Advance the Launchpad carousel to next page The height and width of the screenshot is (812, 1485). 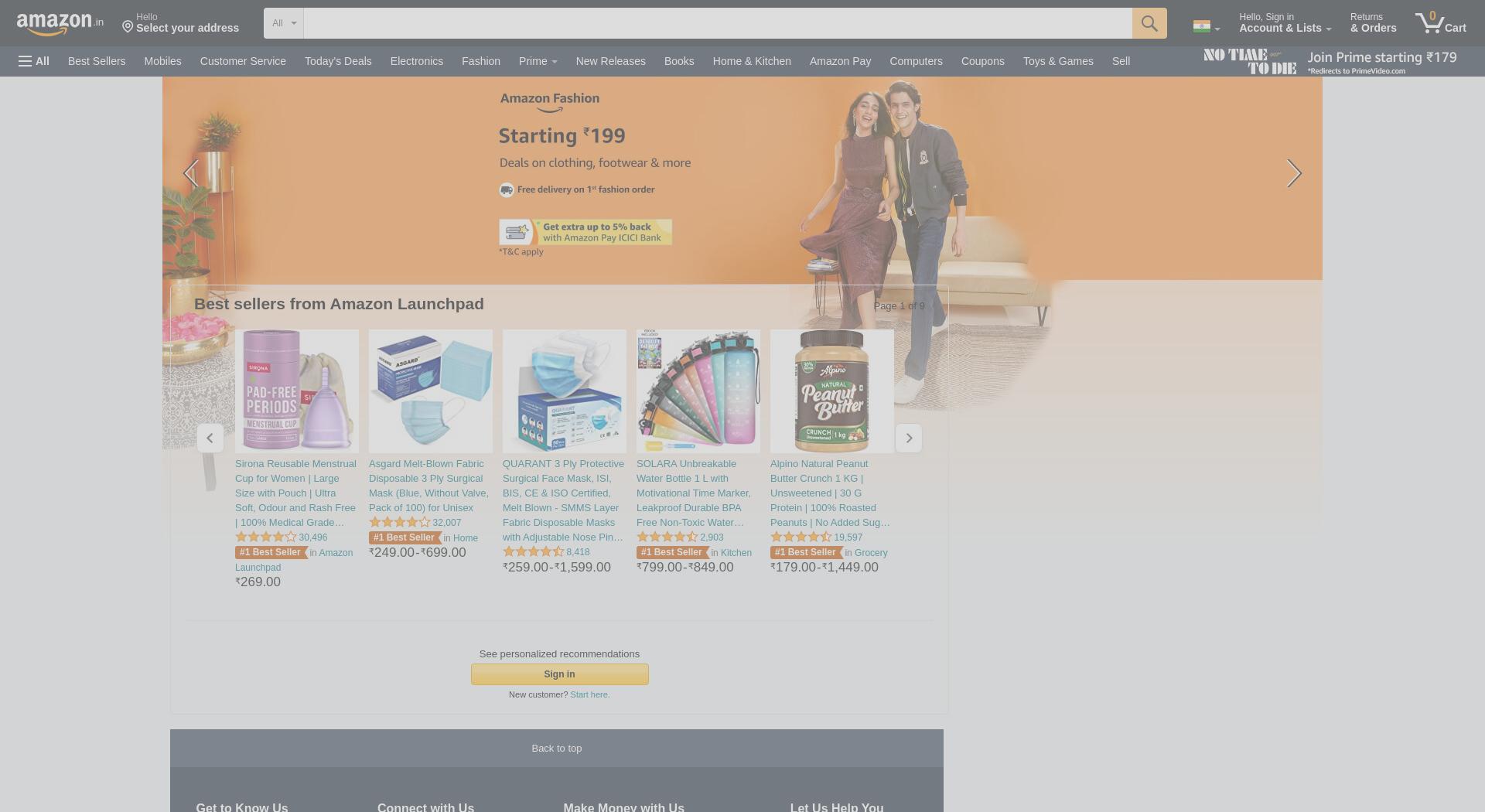[909, 438]
